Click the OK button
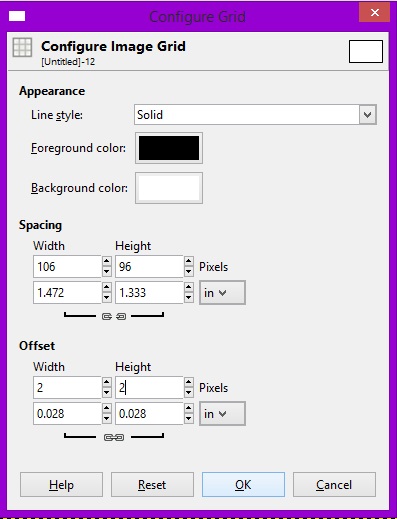The image size is (397, 519). pos(243,485)
